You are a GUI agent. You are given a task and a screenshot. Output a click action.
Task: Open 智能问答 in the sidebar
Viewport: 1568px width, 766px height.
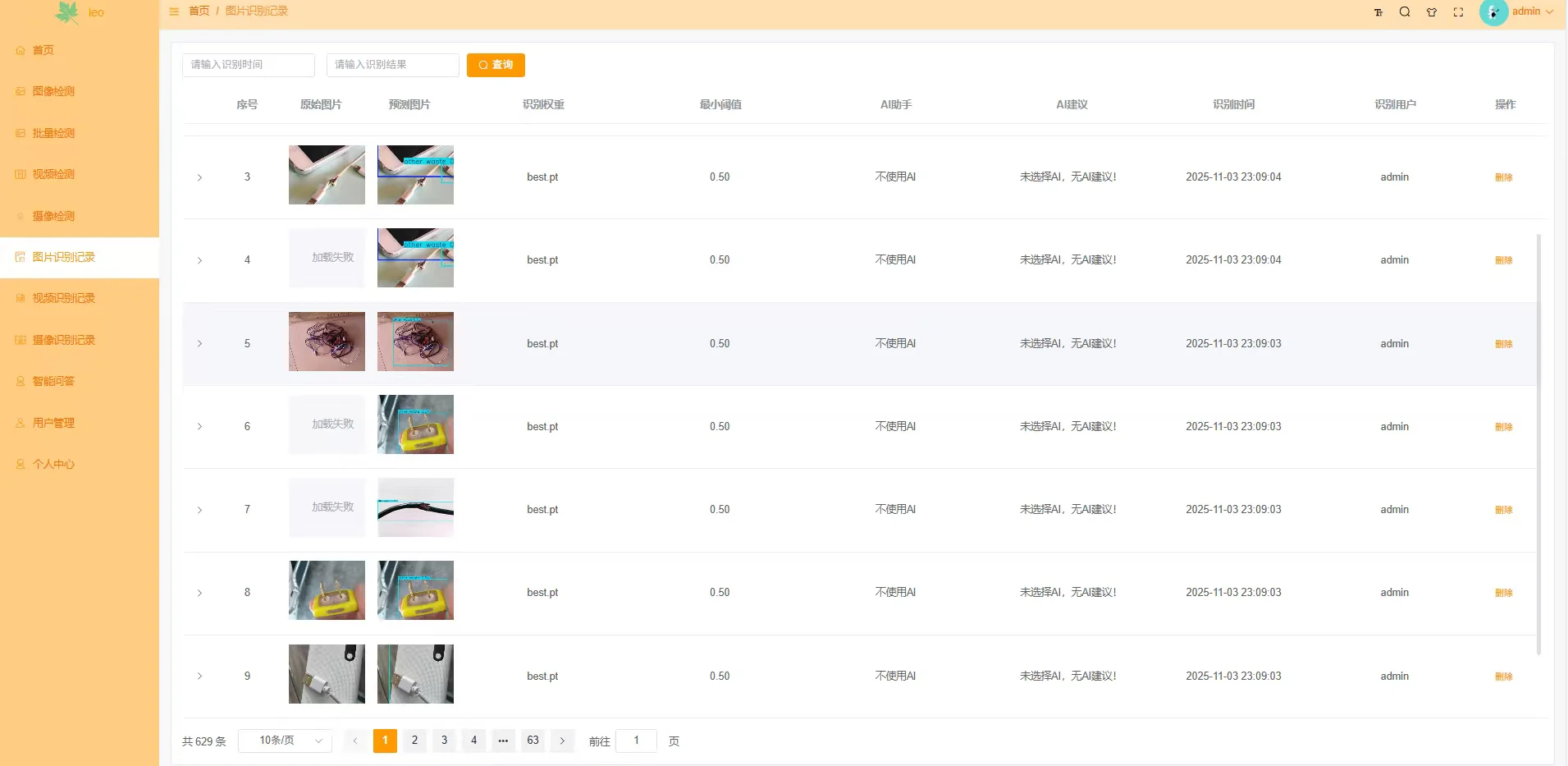click(x=54, y=380)
